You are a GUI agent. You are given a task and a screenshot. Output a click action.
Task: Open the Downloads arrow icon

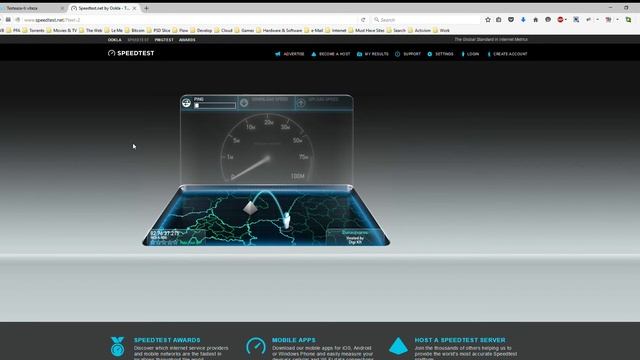(x=523, y=20)
